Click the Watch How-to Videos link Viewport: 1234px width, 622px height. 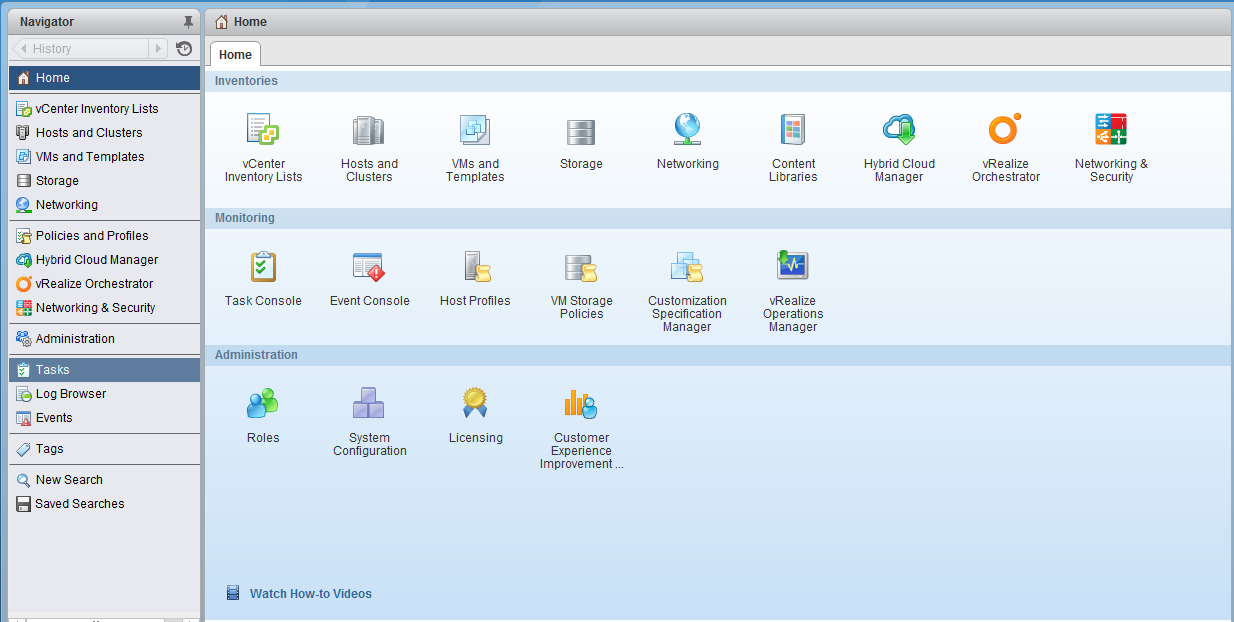coord(311,594)
